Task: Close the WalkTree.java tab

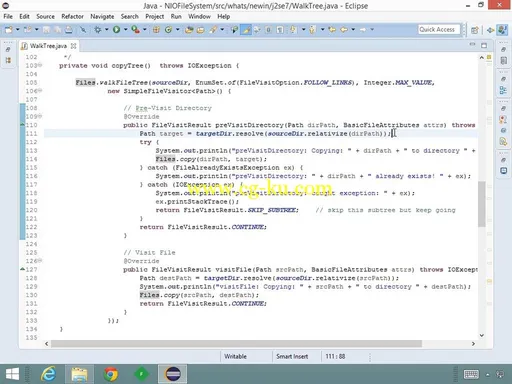Action: tap(73, 46)
